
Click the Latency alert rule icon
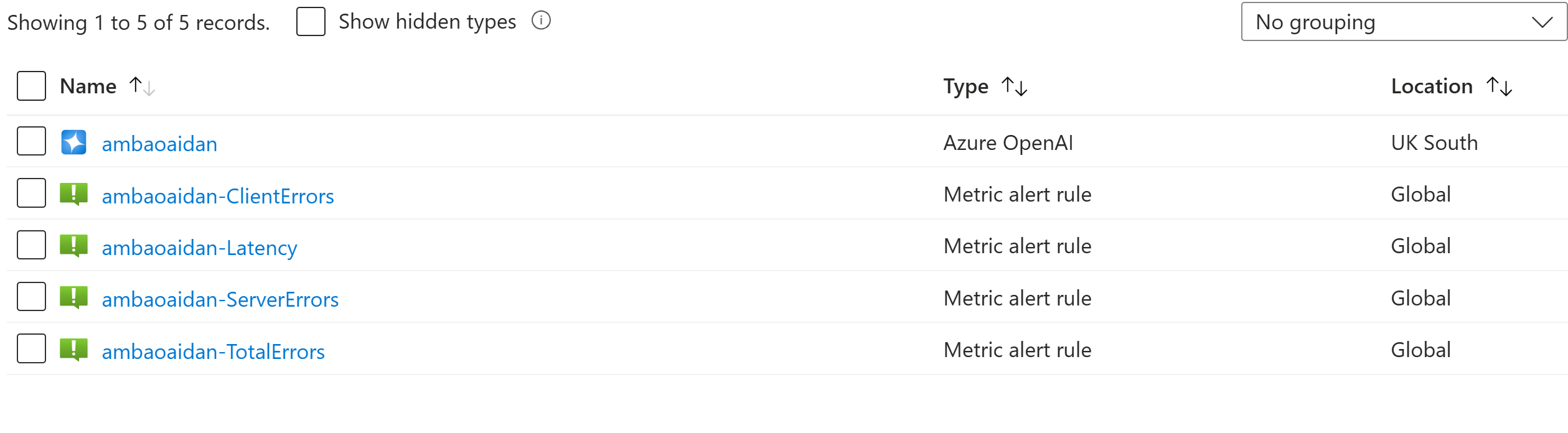73,246
